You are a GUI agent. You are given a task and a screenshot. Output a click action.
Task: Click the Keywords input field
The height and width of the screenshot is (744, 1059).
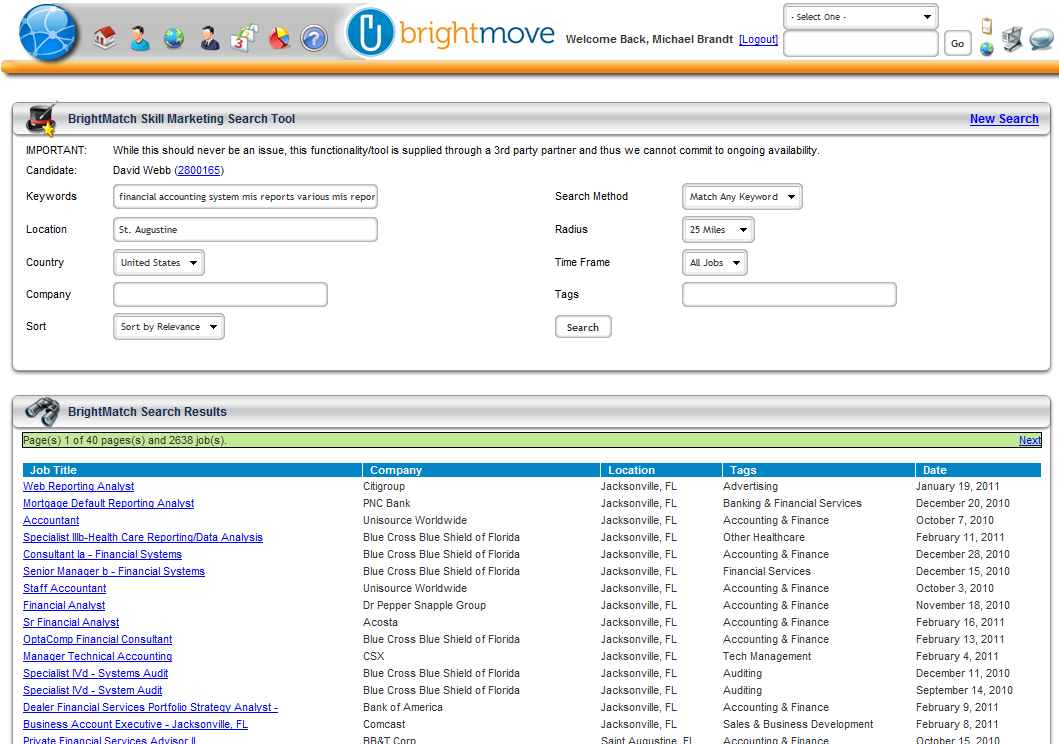245,196
